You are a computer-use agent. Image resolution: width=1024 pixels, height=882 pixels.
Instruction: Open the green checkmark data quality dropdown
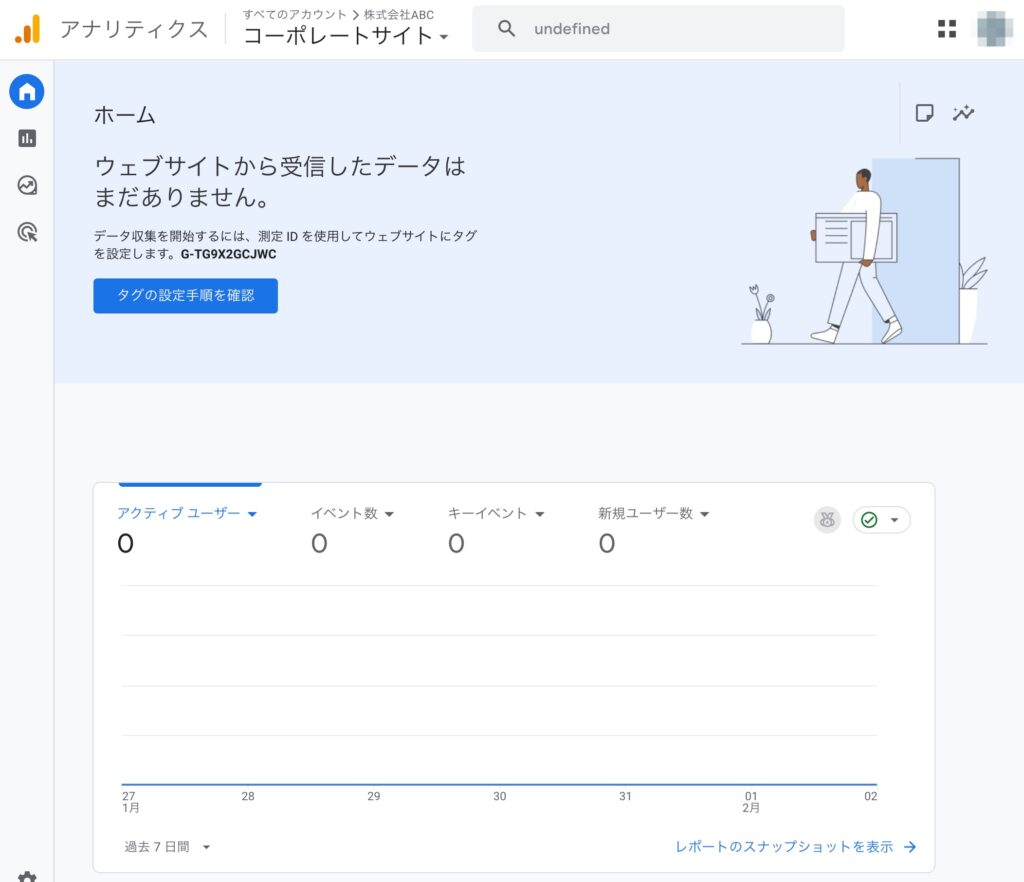tap(881, 520)
